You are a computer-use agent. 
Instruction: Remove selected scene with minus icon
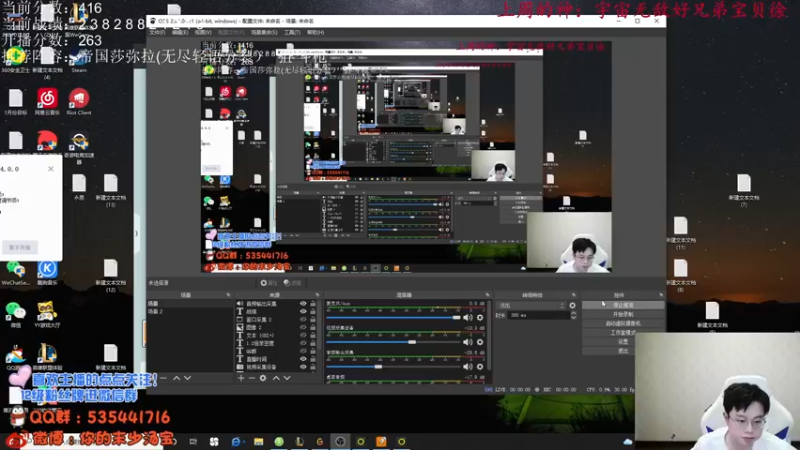pos(163,378)
